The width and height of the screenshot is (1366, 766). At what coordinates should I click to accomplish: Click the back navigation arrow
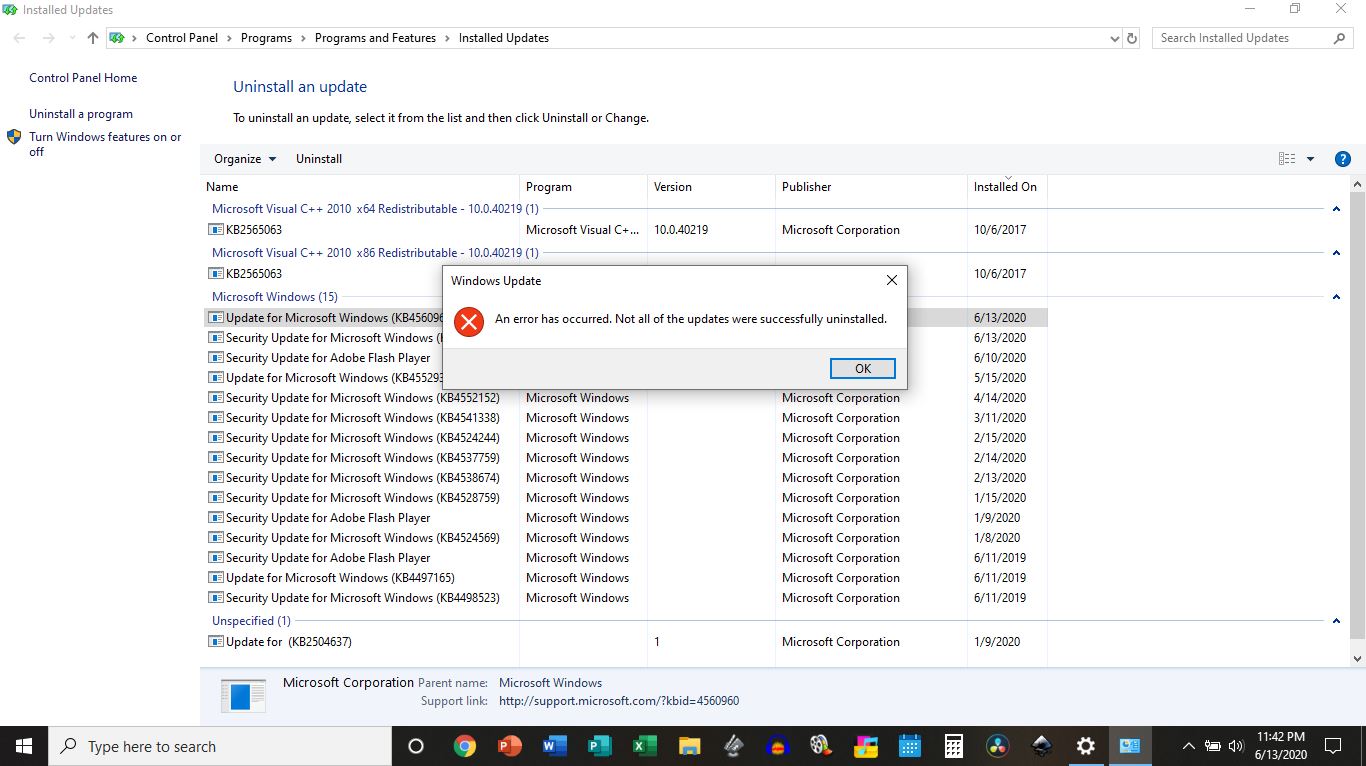coord(18,38)
